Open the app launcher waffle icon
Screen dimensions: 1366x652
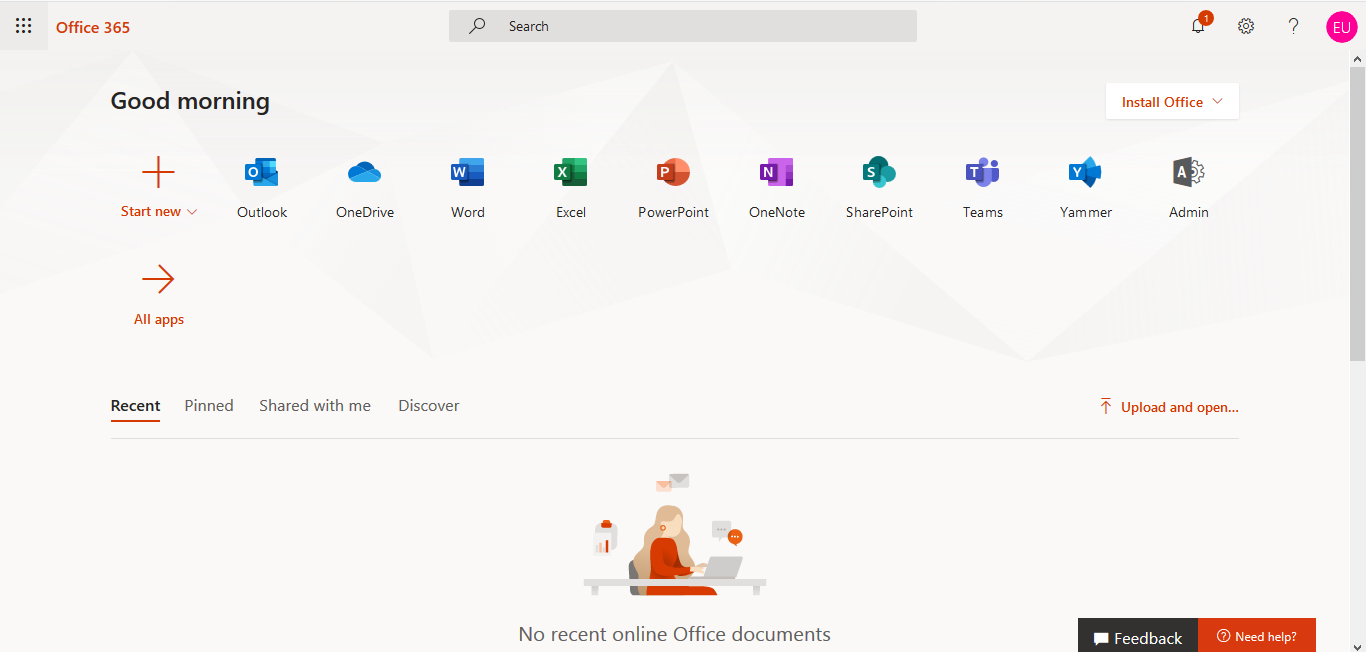point(23,26)
